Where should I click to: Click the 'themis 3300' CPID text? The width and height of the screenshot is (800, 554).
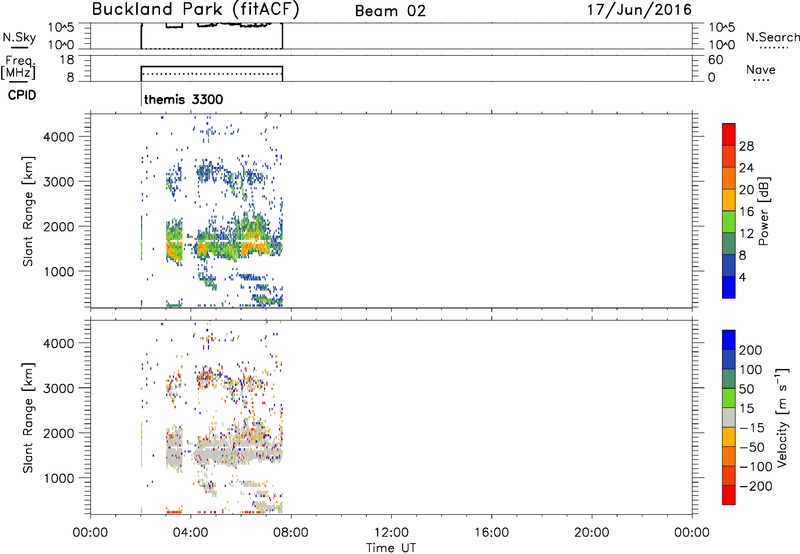184,99
